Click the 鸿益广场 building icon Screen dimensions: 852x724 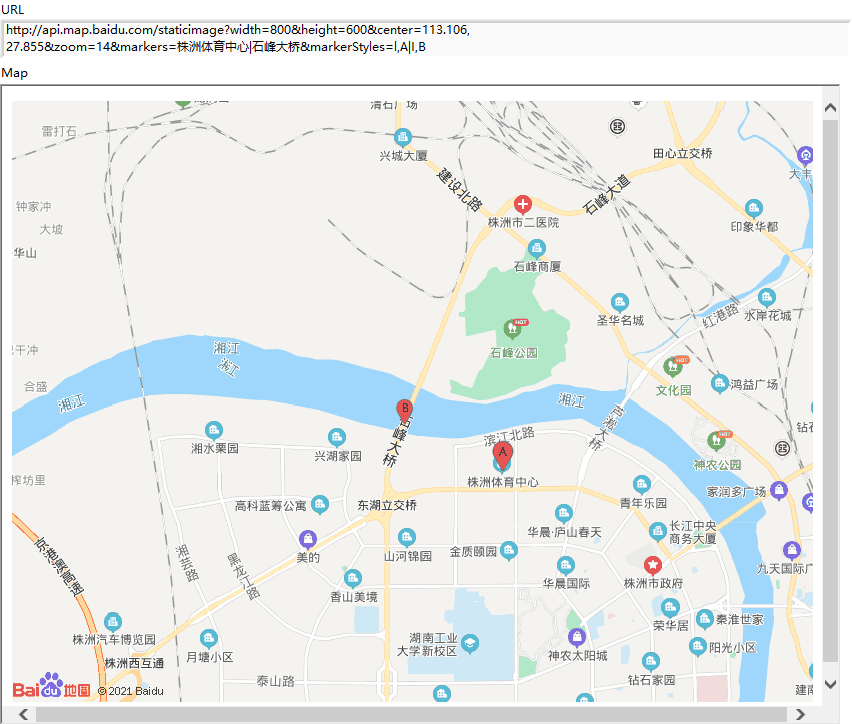(x=719, y=384)
